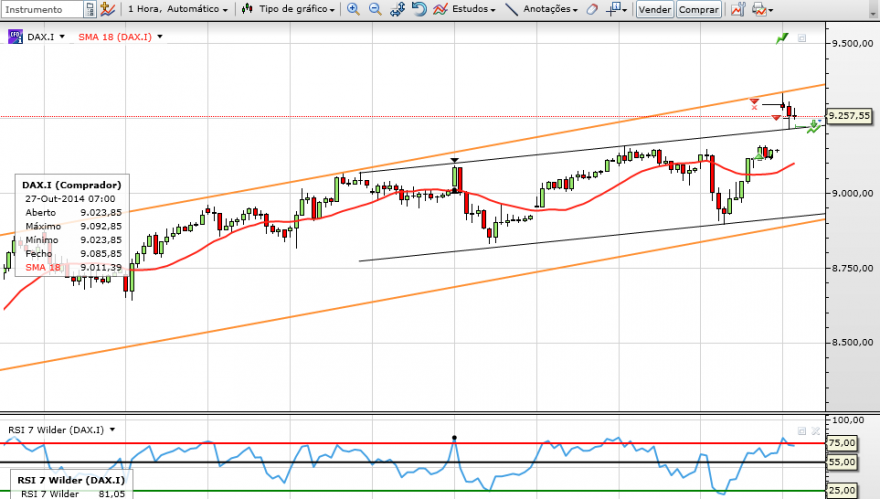Viewport: 880px width, 499px height.
Task: Click the price panel maximize icon
Action: point(801,38)
